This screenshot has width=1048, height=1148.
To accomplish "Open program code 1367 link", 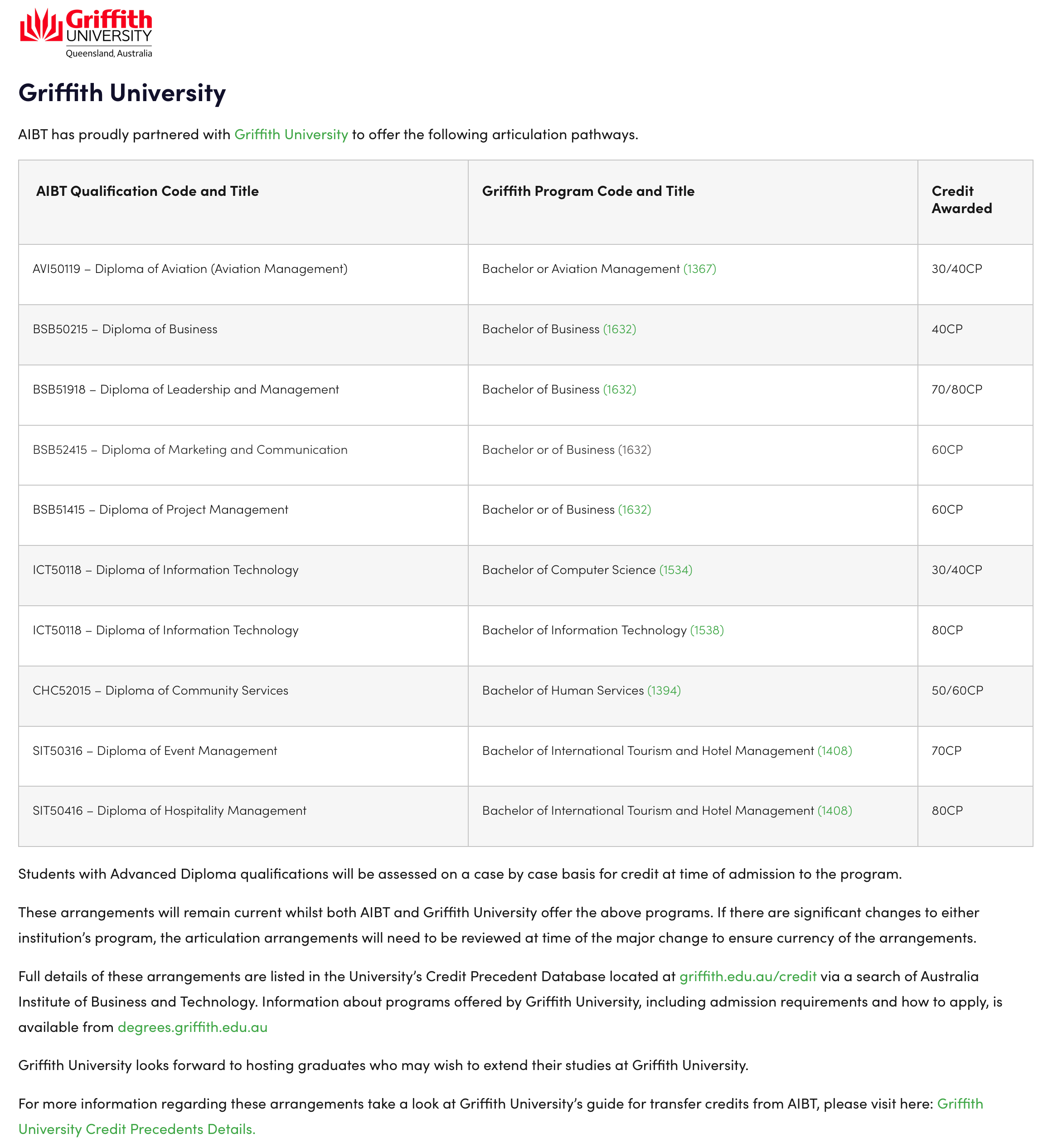I will point(699,269).
